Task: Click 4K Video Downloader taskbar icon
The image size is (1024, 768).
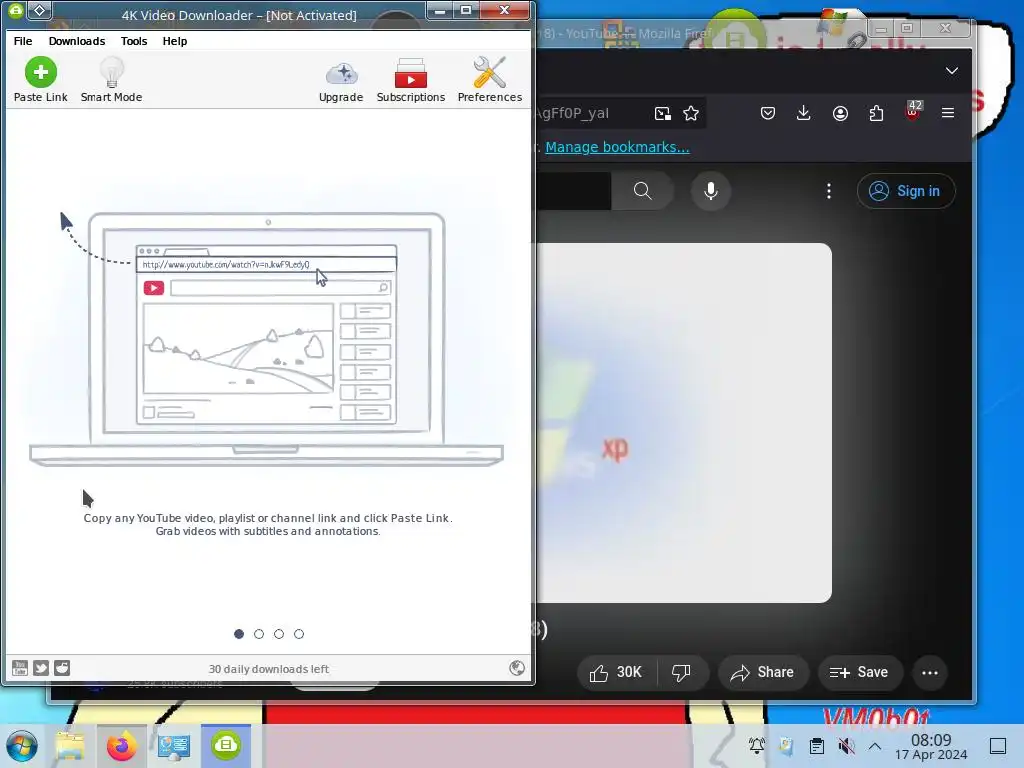Action: tap(226, 746)
